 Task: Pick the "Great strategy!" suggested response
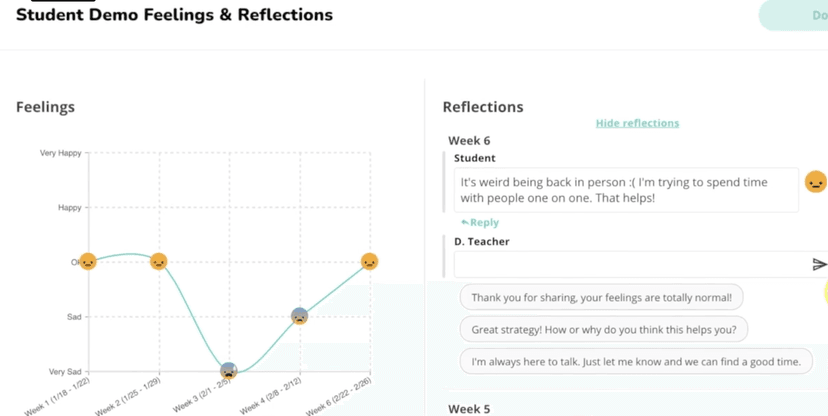tap(603, 329)
